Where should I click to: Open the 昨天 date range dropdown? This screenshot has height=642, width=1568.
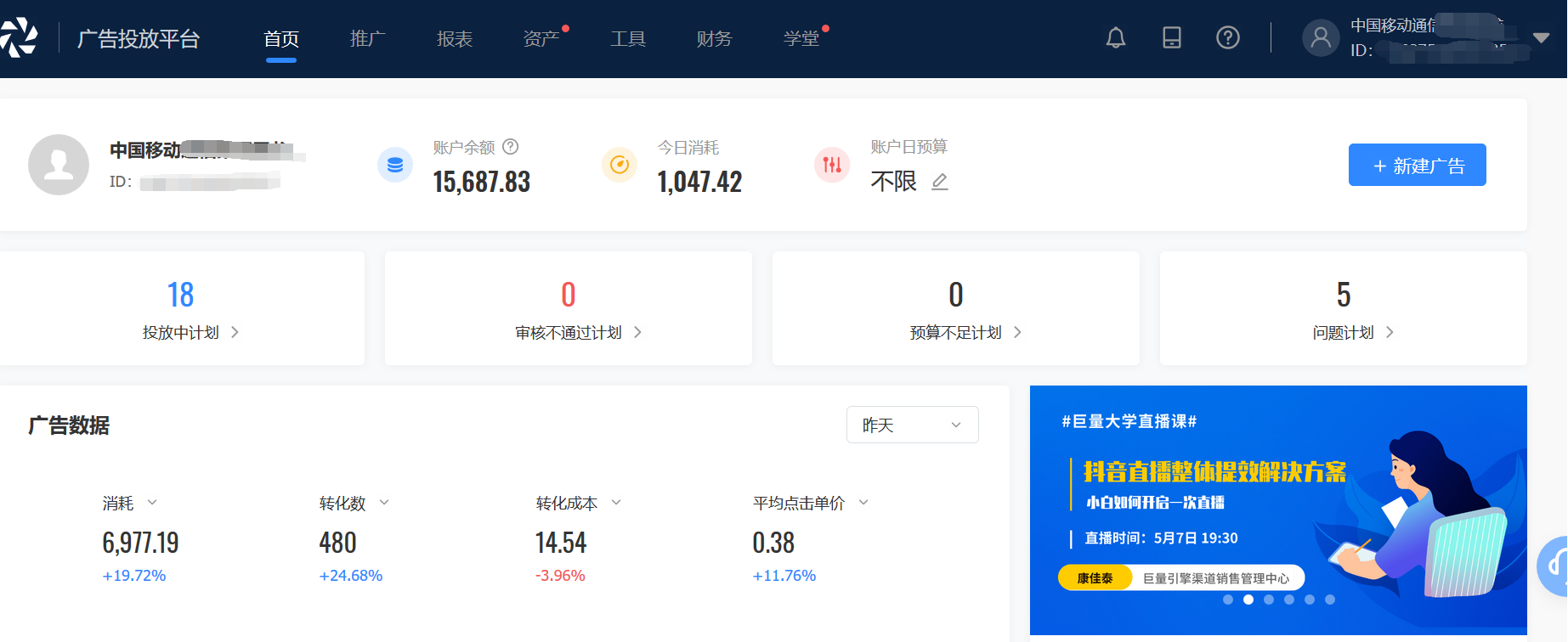(x=911, y=425)
